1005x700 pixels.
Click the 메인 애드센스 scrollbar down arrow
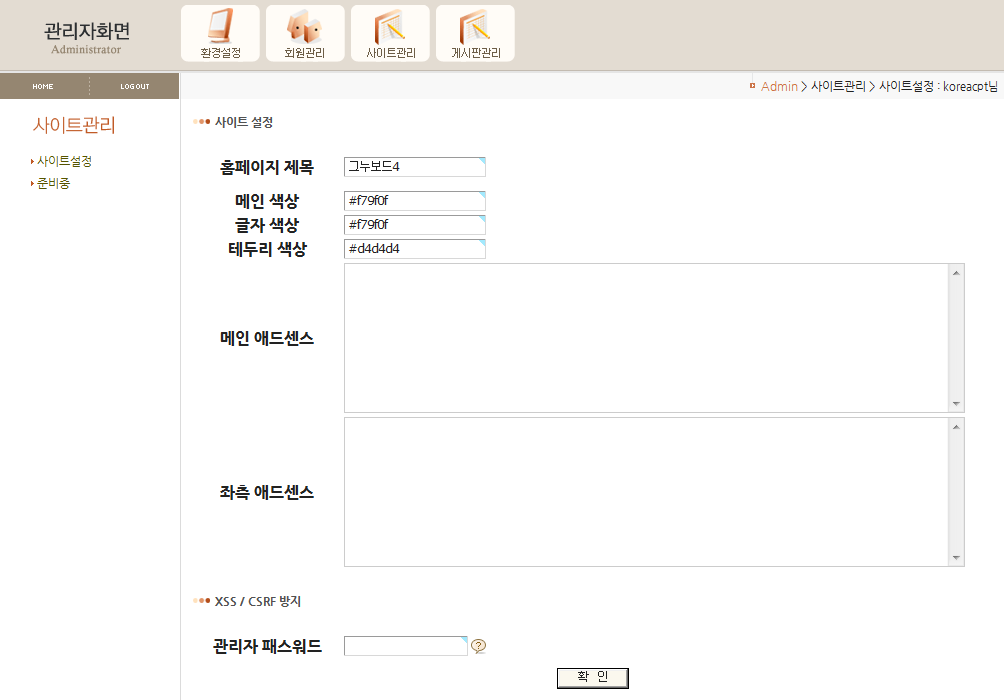(956, 404)
